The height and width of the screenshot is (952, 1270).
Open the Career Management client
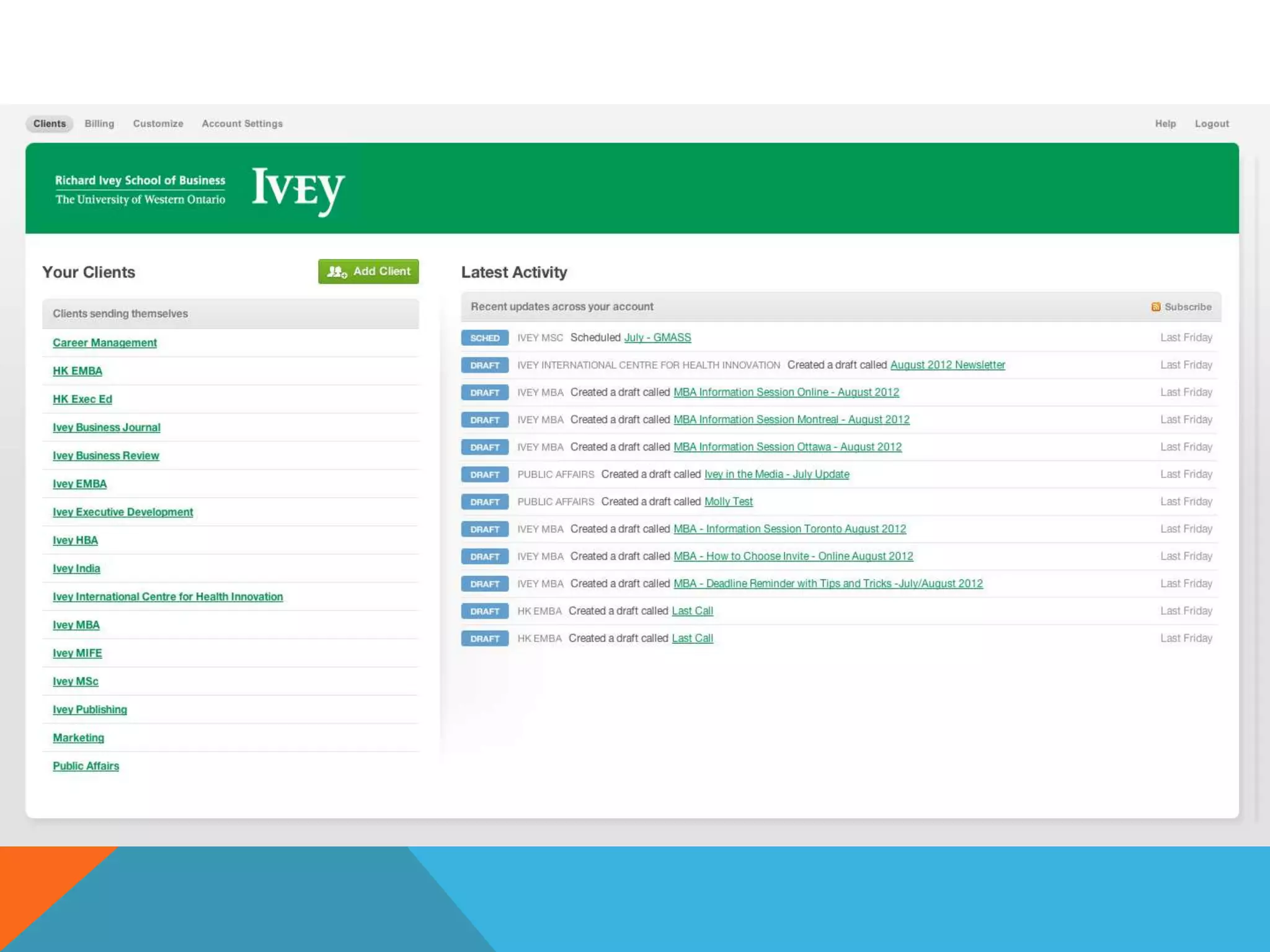click(x=105, y=343)
